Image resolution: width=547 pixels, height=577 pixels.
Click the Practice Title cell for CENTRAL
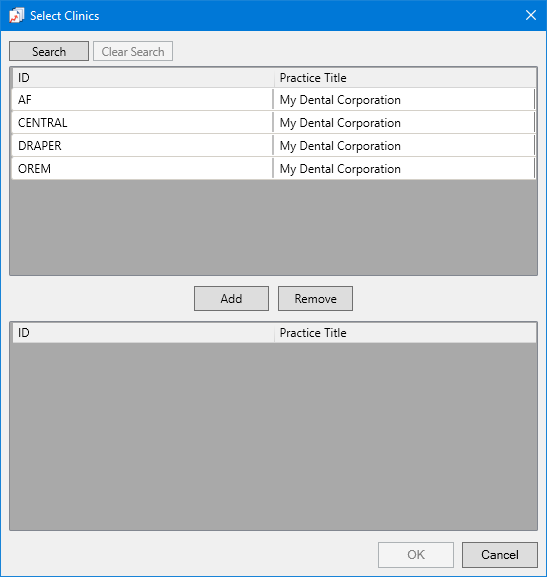coord(404,123)
